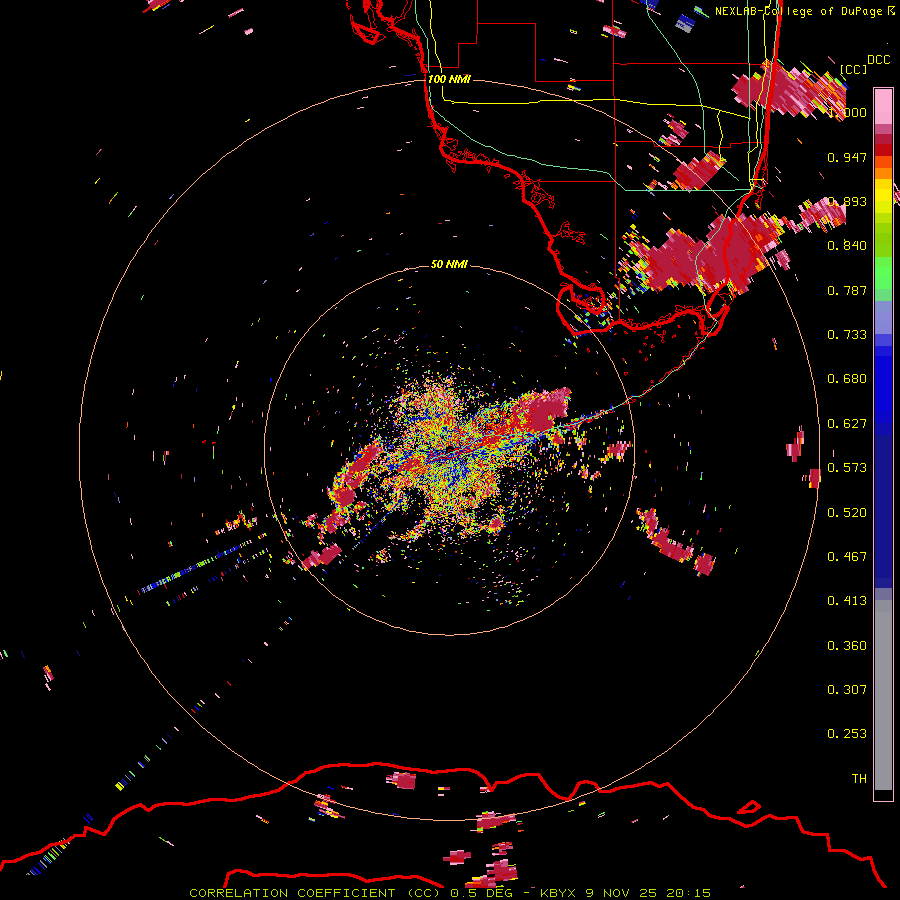
Task: Select the 0.733 scale value
Action: pos(847,335)
